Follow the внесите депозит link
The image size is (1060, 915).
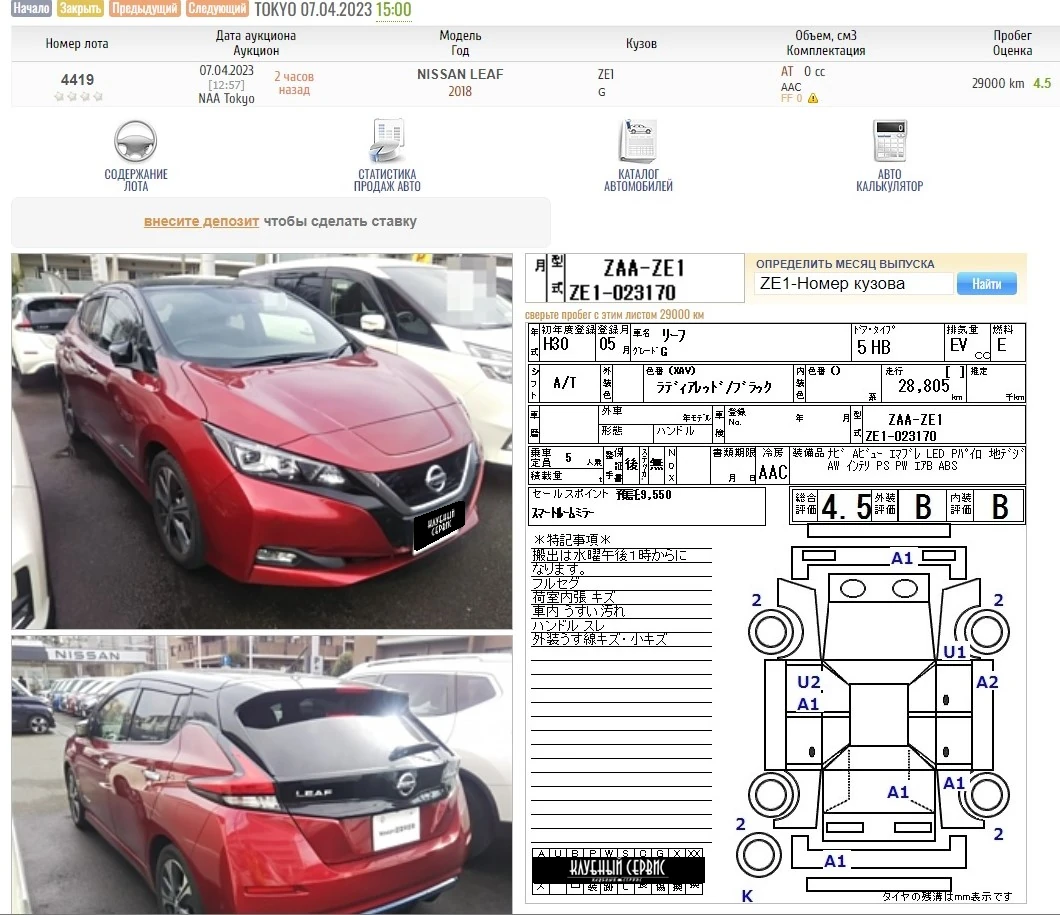[201, 221]
